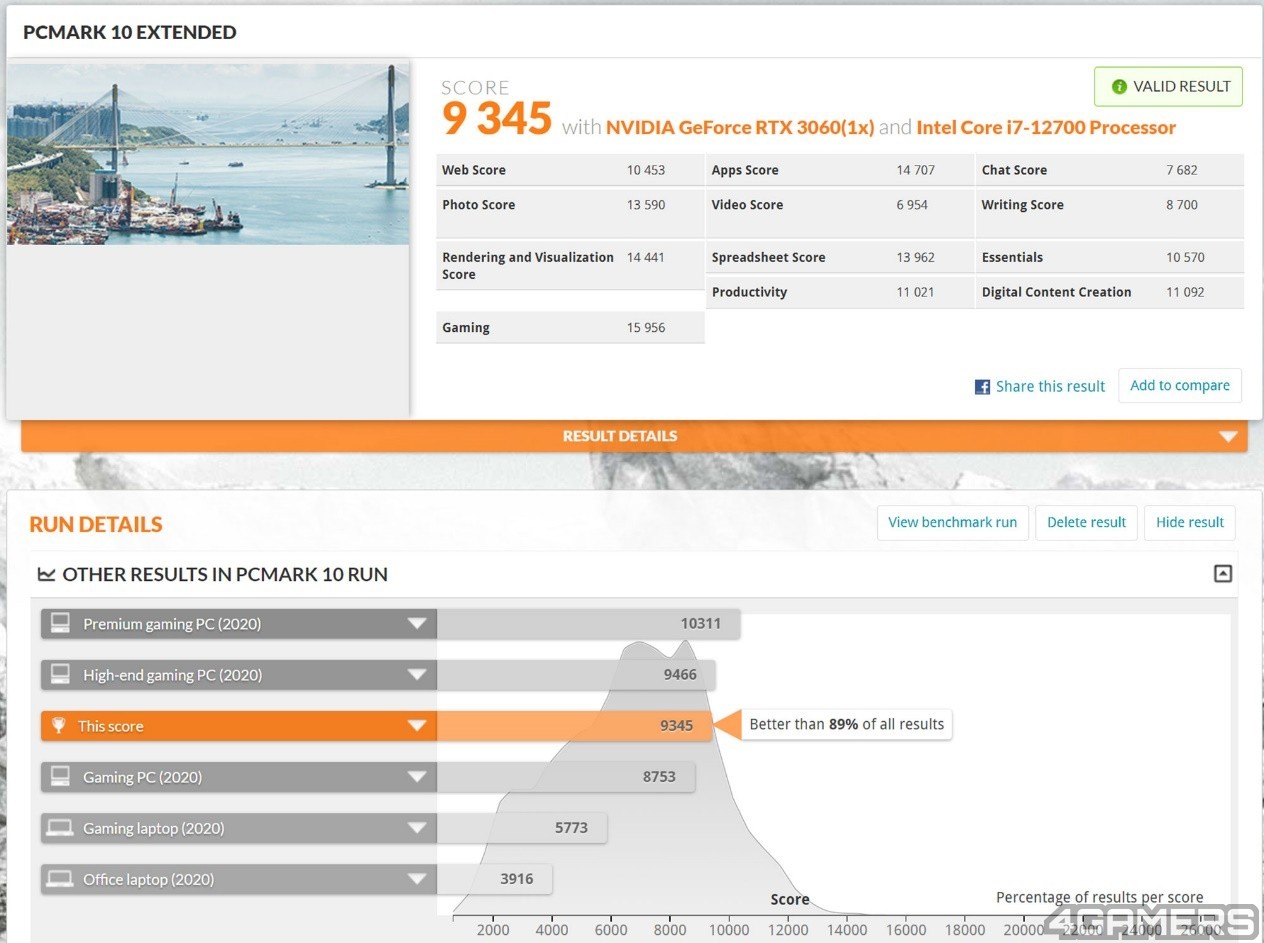The image size is (1264, 943).
Task: Click the Video Score label
Action: pos(747,205)
